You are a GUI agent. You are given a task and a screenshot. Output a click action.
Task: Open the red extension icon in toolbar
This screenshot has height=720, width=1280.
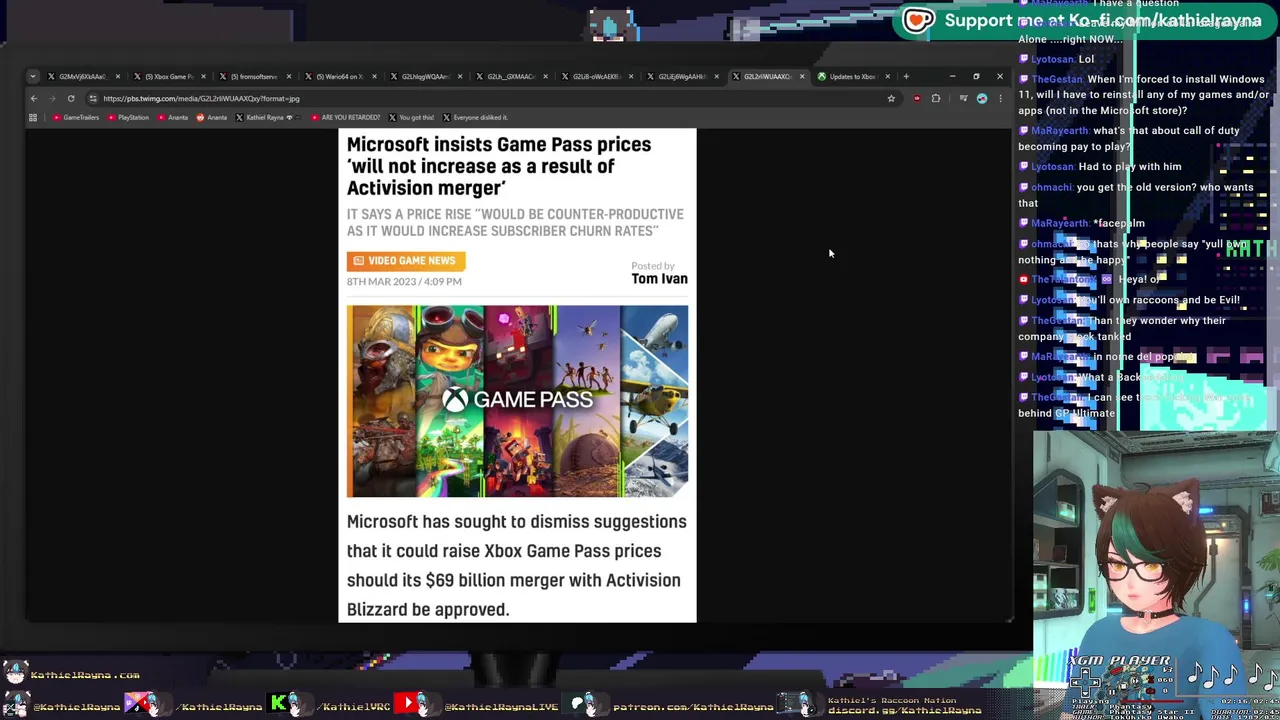click(917, 98)
